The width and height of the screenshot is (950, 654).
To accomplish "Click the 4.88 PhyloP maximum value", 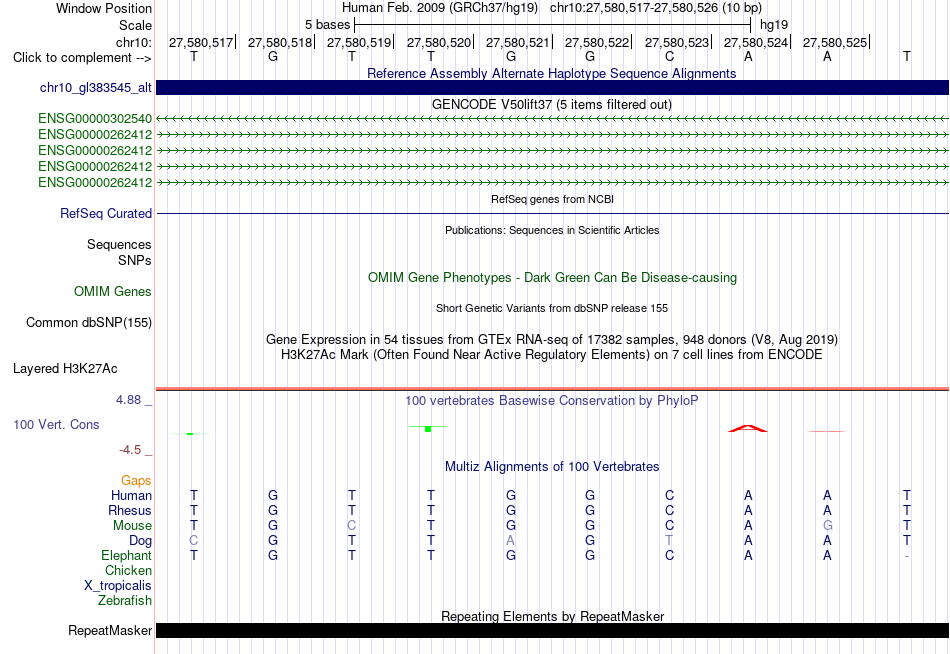I will pos(128,400).
